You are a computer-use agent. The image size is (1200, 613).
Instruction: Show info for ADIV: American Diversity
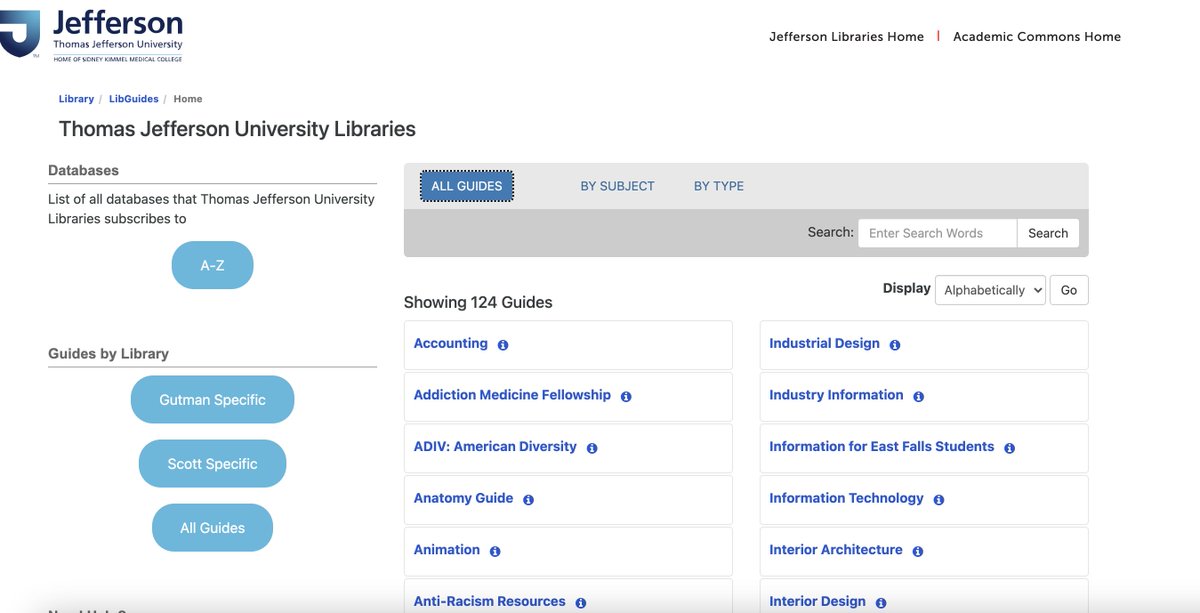click(x=592, y=448)
